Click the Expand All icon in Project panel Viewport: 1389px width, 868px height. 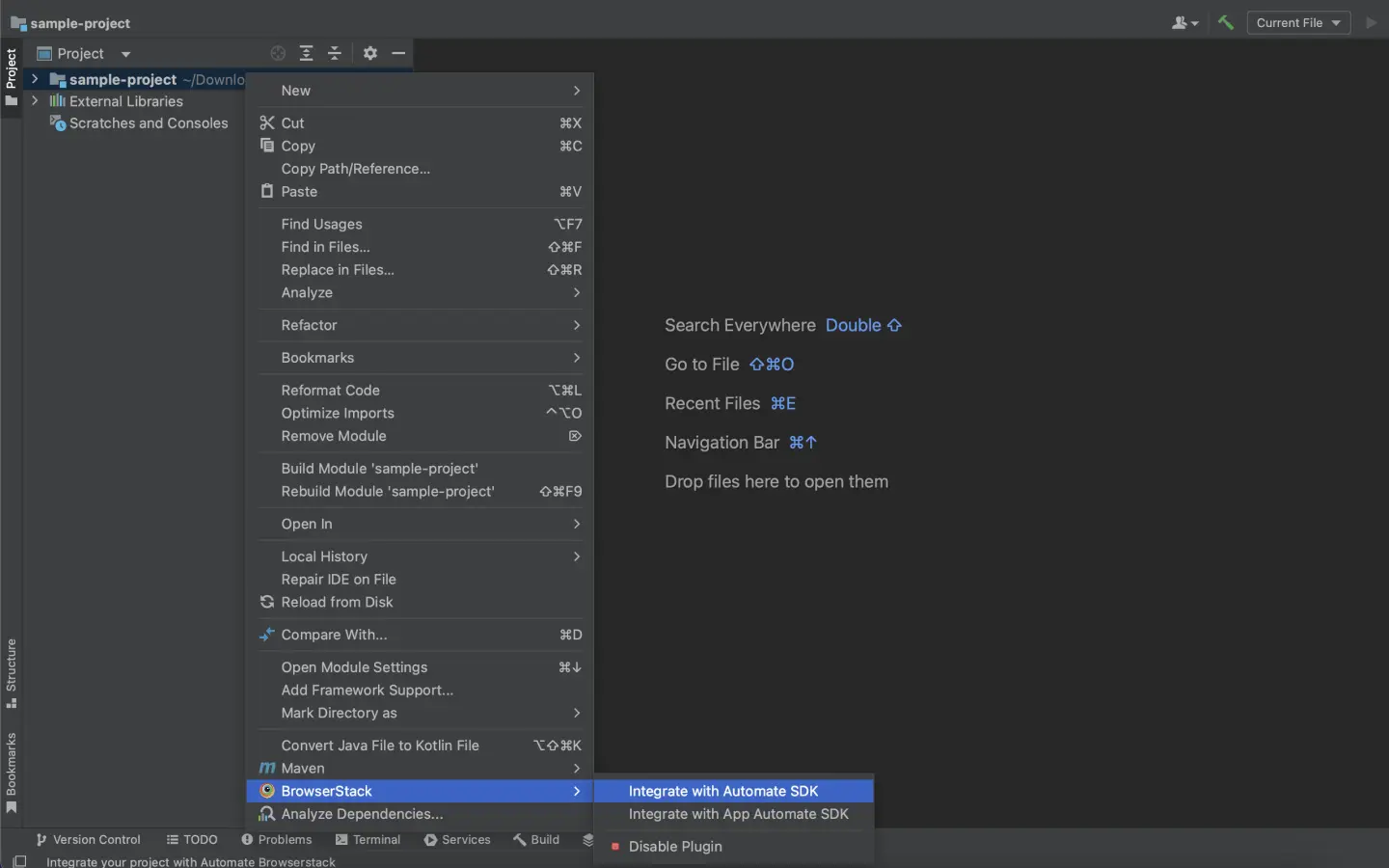(306, 53)
